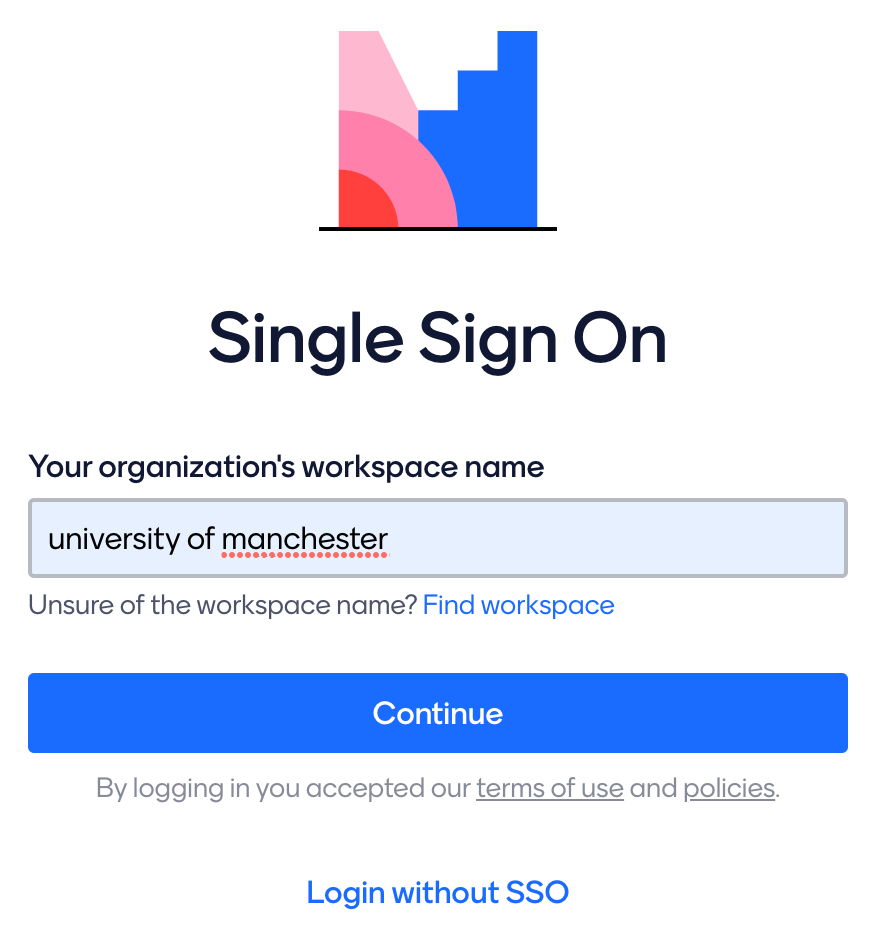Image resolution: width=873 pixels, height=944 pixels.
Task: Click the colorful company logo icon
Action: point(438,128)
